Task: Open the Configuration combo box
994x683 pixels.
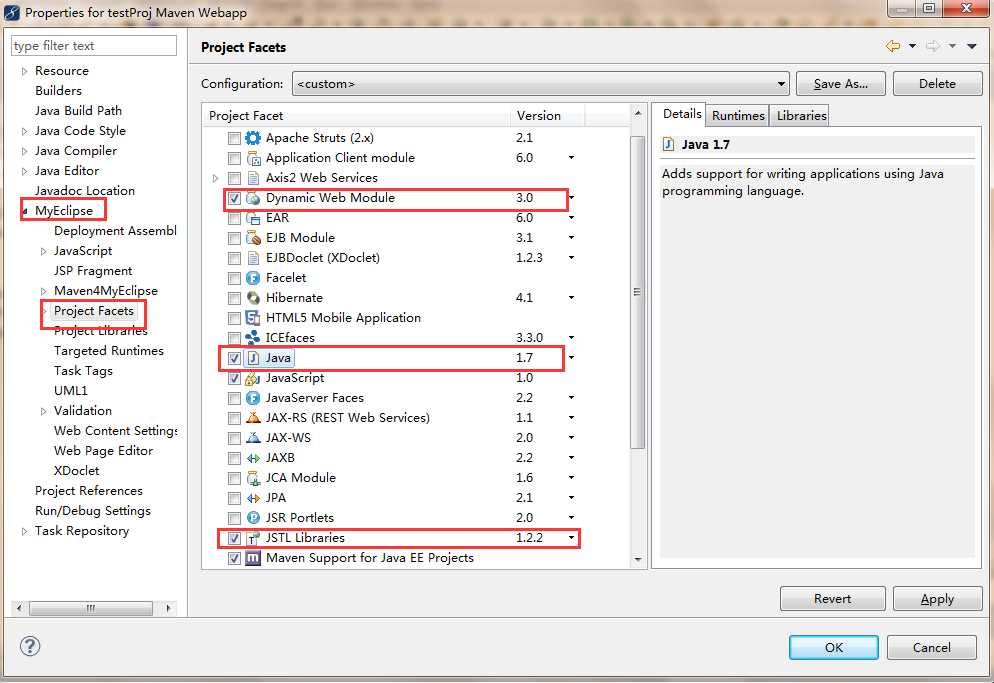Action: coord(541,84)
